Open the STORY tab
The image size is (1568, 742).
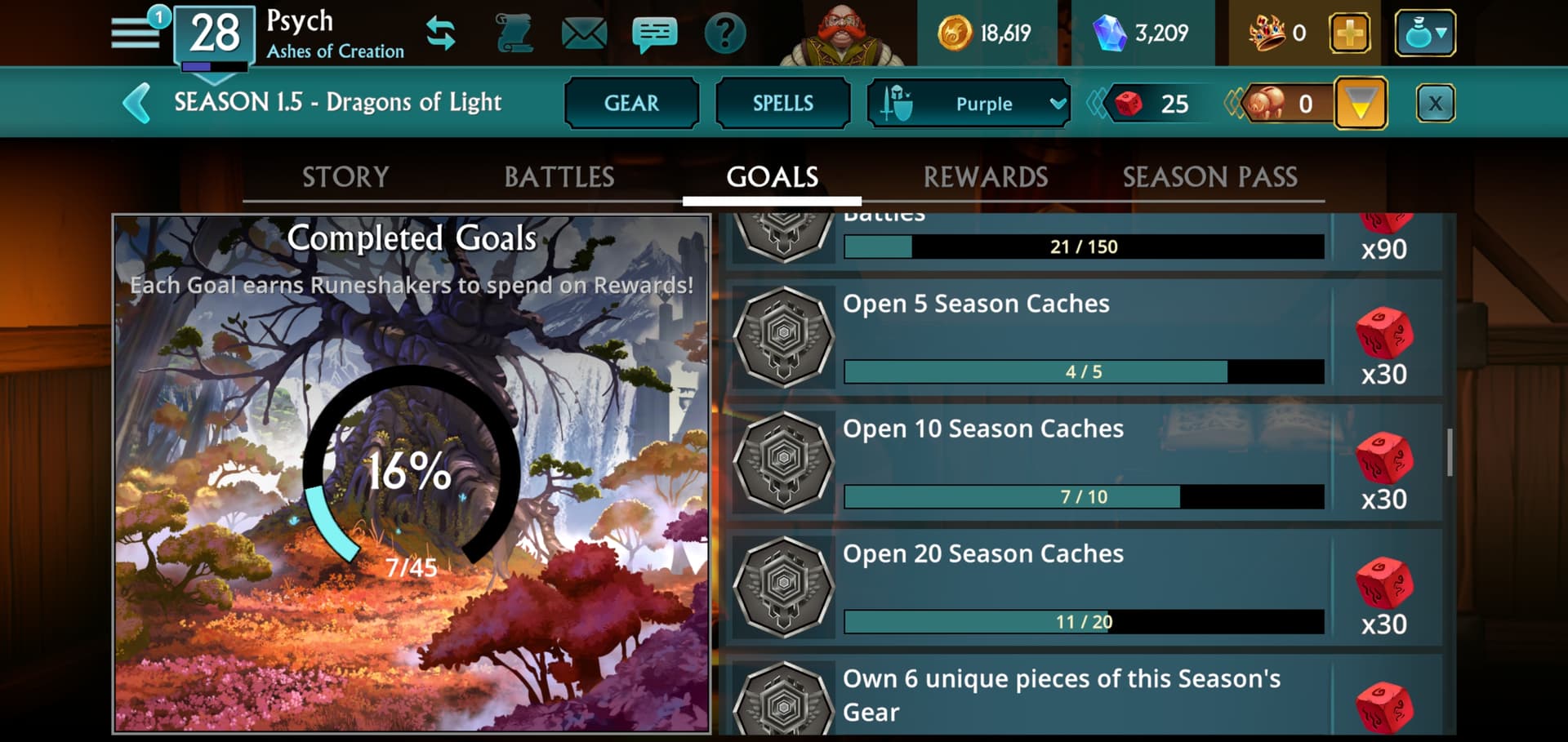(x=345, y=177)
